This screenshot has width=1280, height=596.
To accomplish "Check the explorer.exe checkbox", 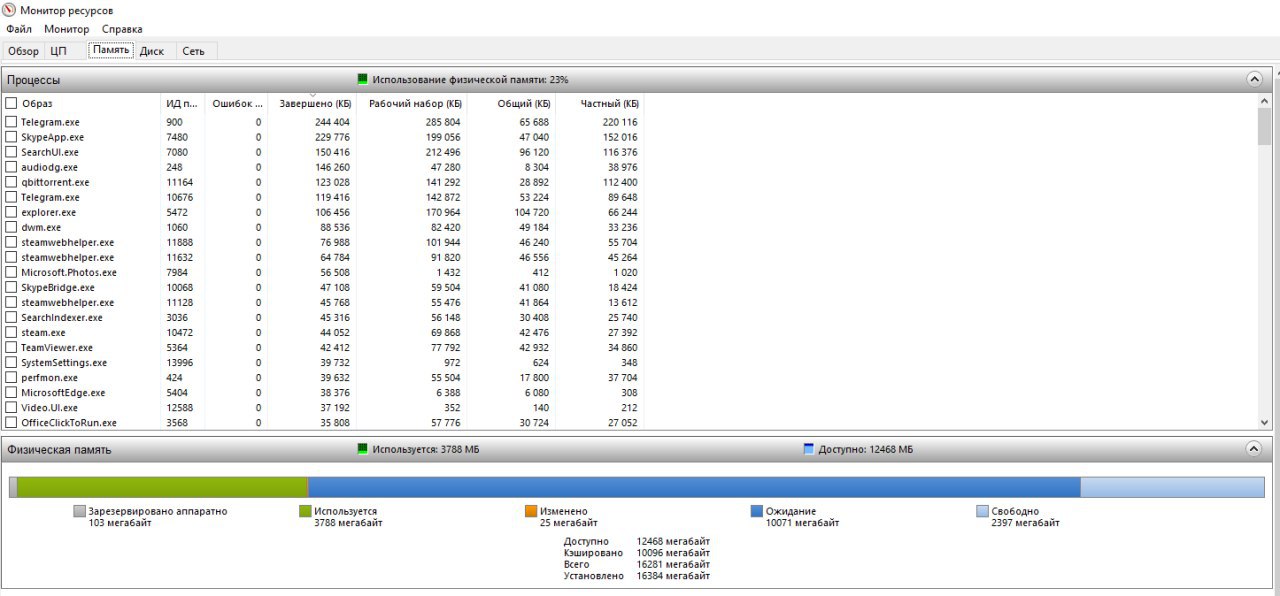I will click(11, 212).
